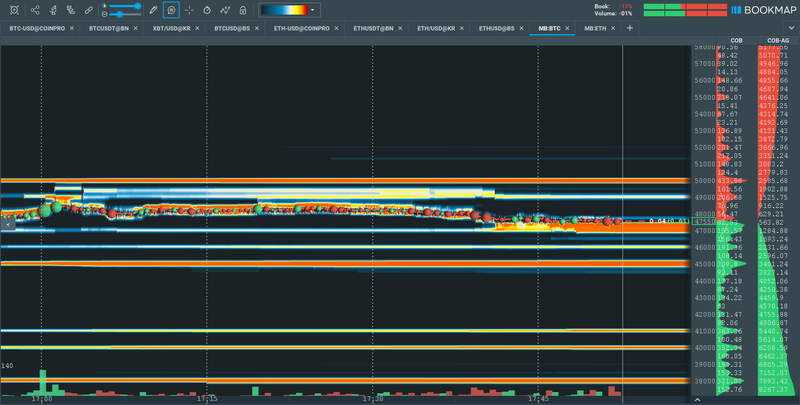Close the XBT/USD@KR tab
The width and height of the screenshot is (800, 405).
click(197, 29)
